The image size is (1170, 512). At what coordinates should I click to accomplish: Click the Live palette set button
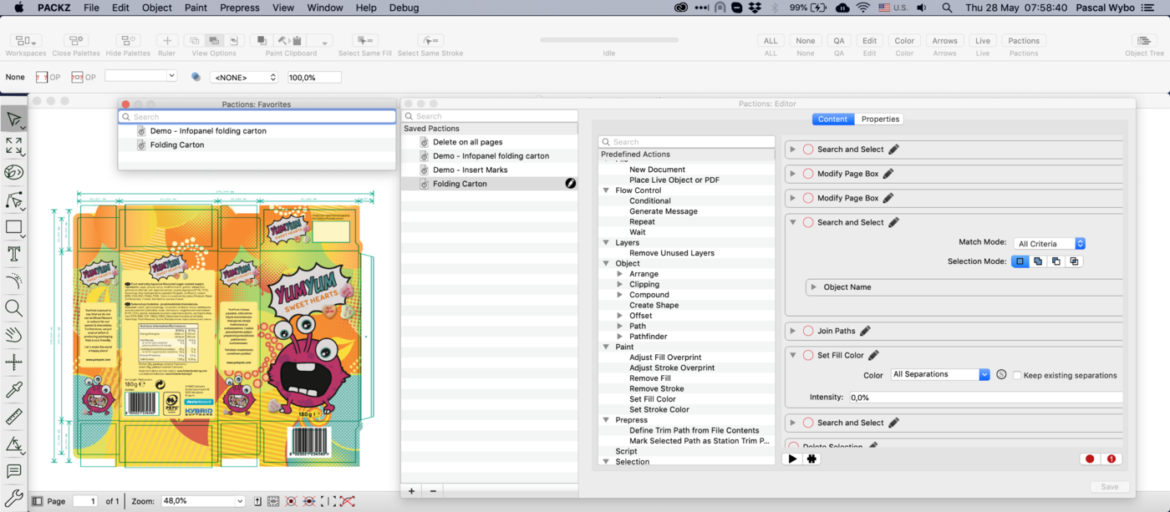pos(983,40)
